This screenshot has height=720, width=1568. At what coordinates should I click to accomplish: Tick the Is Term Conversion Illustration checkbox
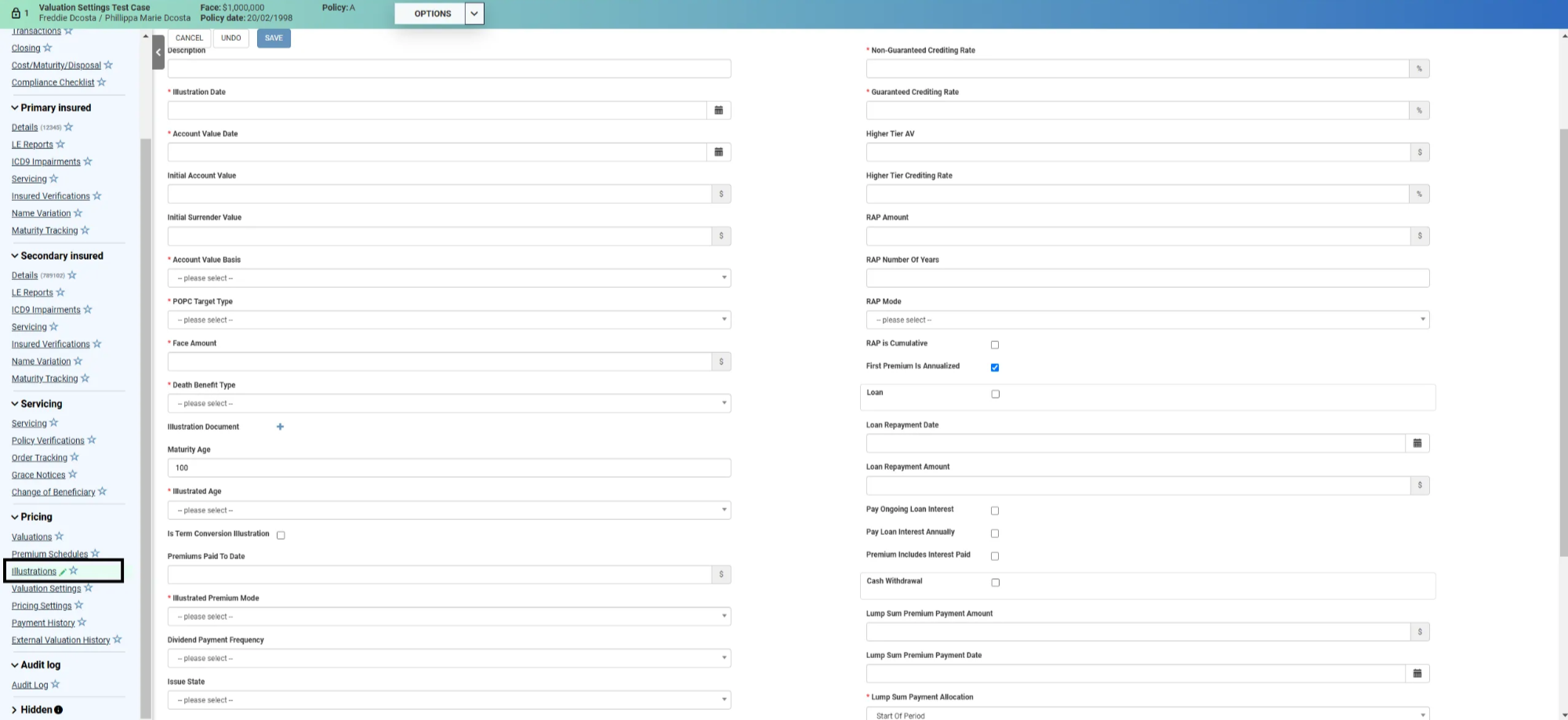(x=281, y=536)
